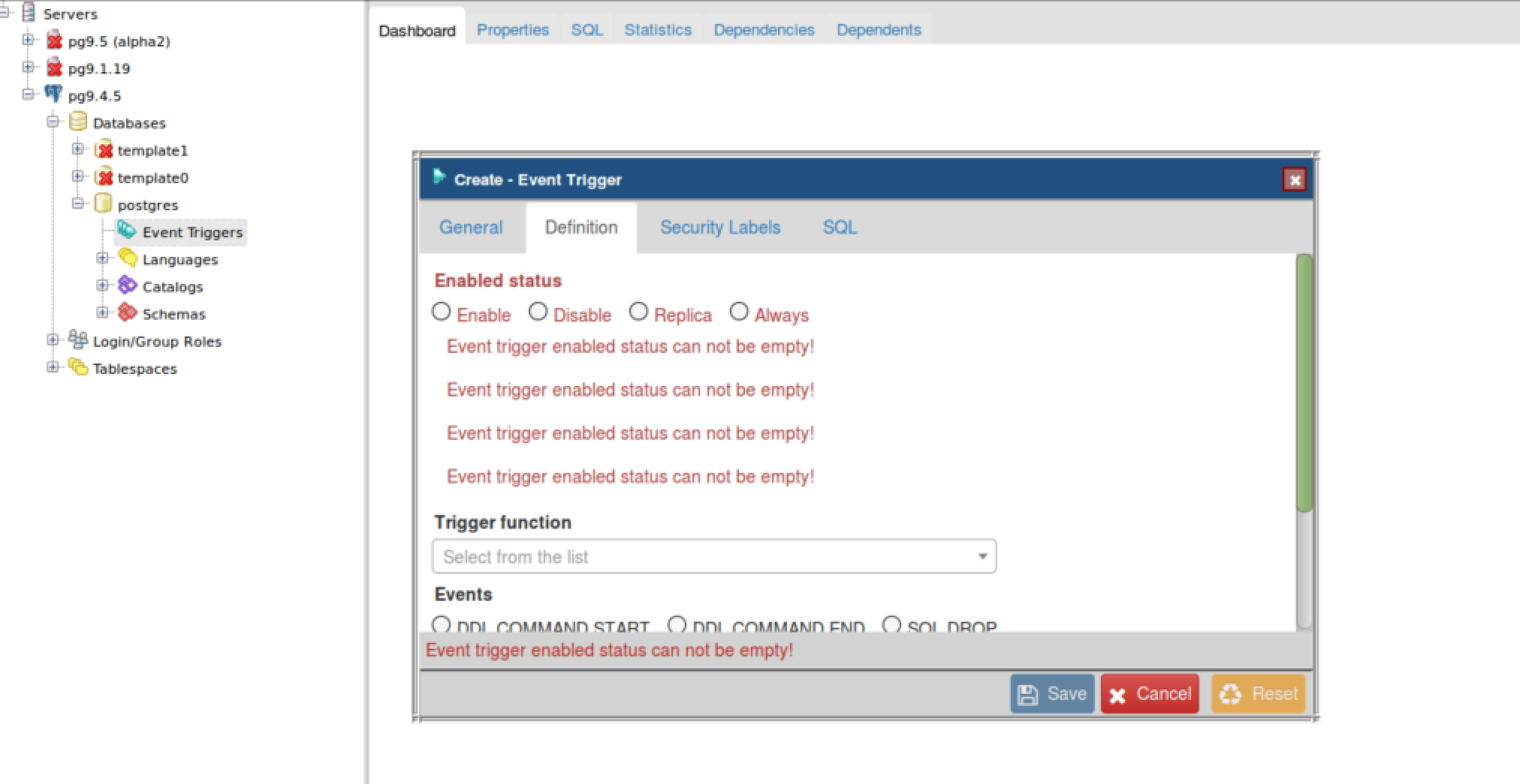1520x784 pixels.
Task: Click the dialog's green vertical scrollbar
Action: tap(1304, 383)
